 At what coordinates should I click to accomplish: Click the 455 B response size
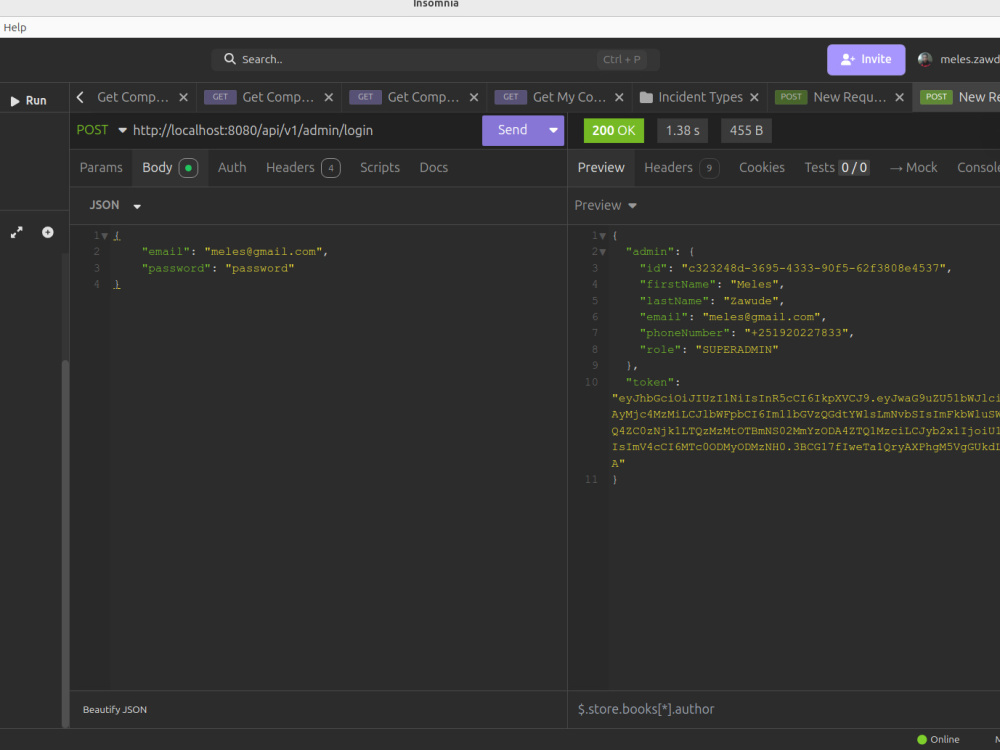click(x=746, y=131)
